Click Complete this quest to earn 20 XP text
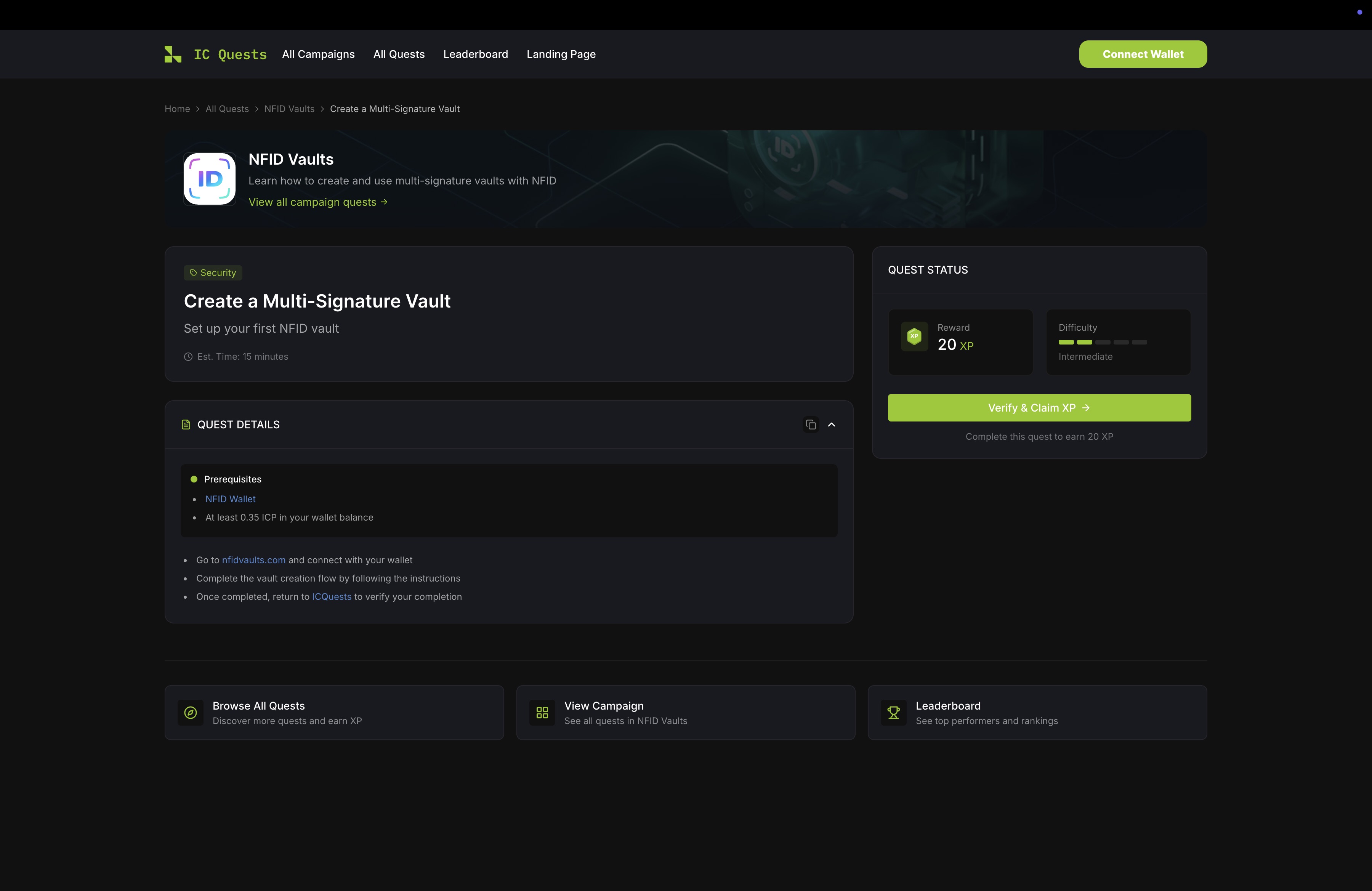This screenshot has width=1372, height=891. tap(1039, 437)
